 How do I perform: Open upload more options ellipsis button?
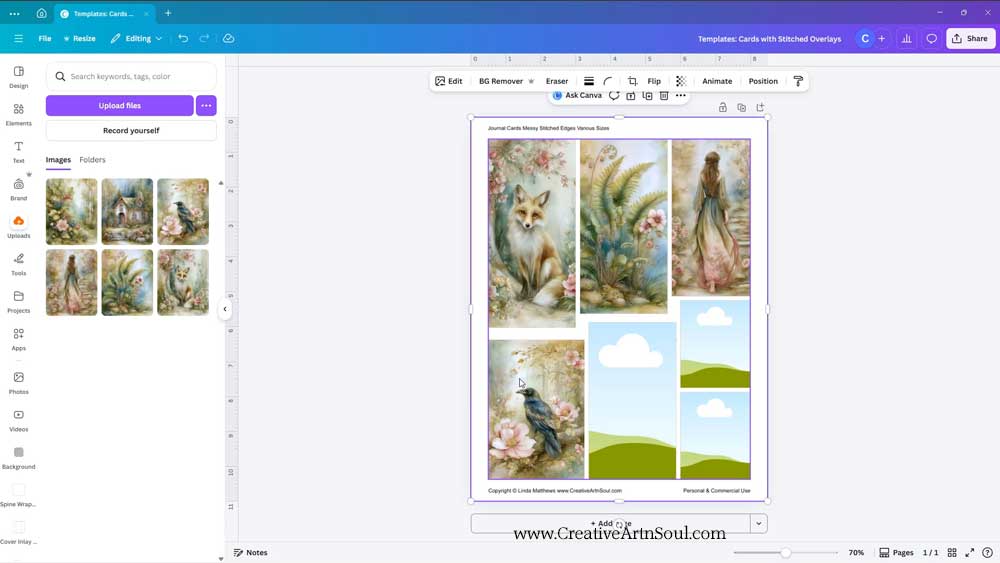[x=206, y=106]
